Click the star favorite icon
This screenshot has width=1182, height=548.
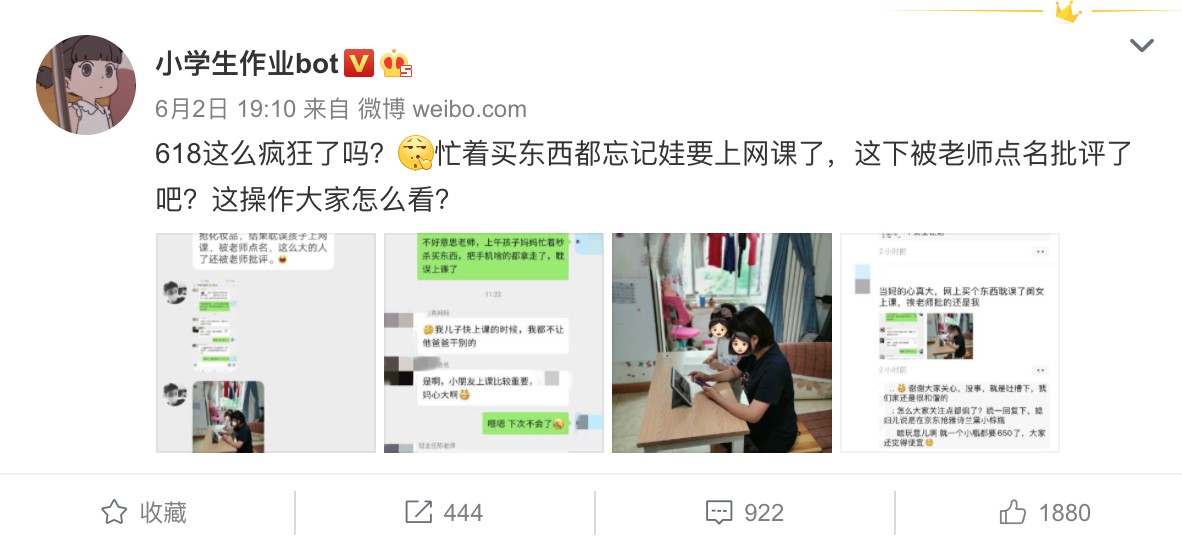tap(115, 513)
